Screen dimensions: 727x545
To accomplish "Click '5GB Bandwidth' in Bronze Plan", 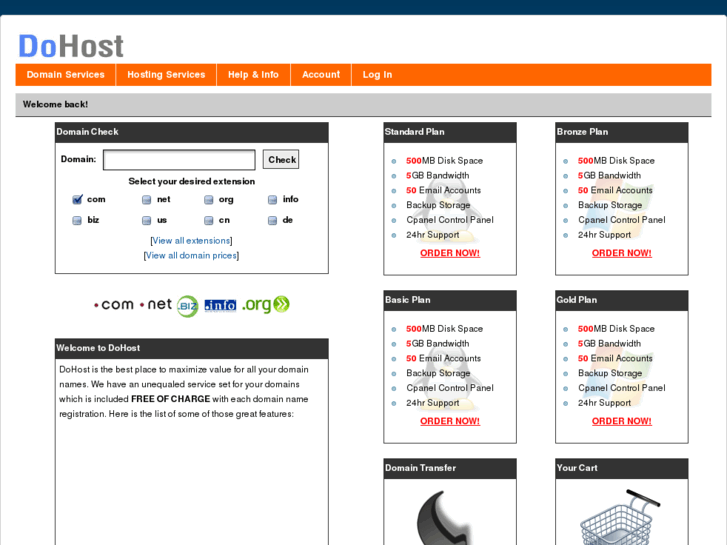I will (609, 175).
